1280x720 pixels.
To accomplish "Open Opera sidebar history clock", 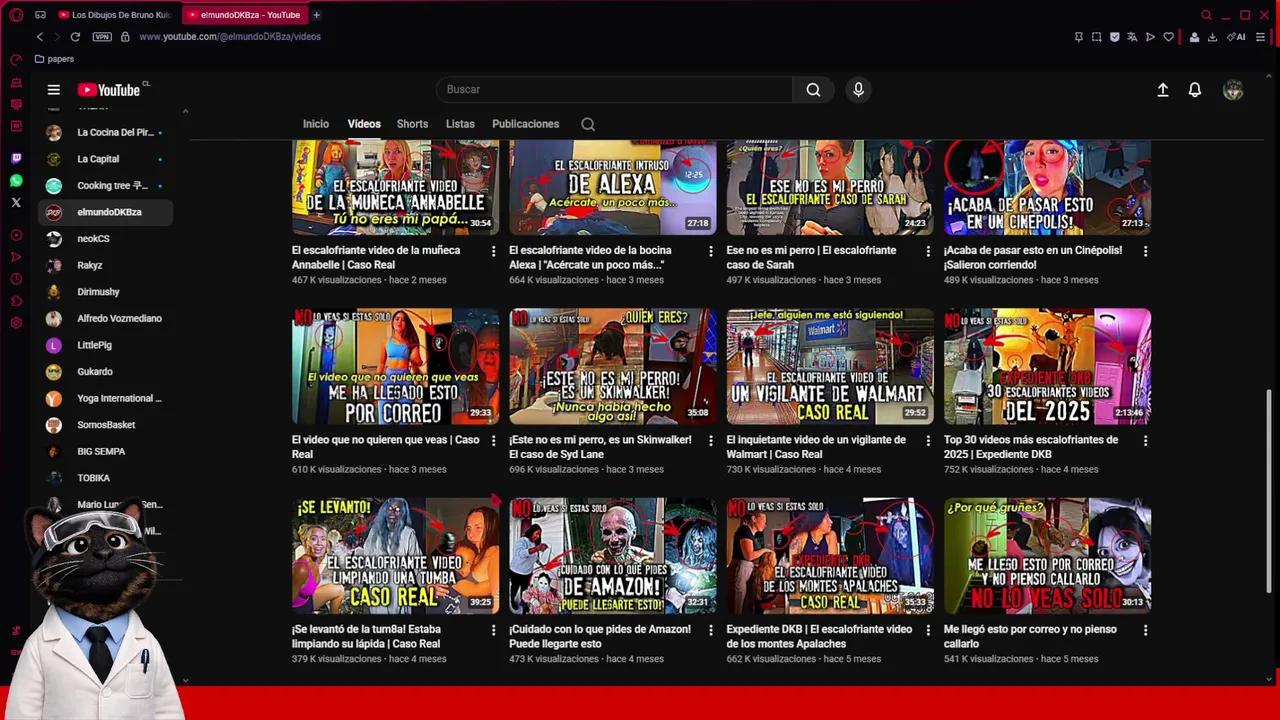I will [16, 279].
